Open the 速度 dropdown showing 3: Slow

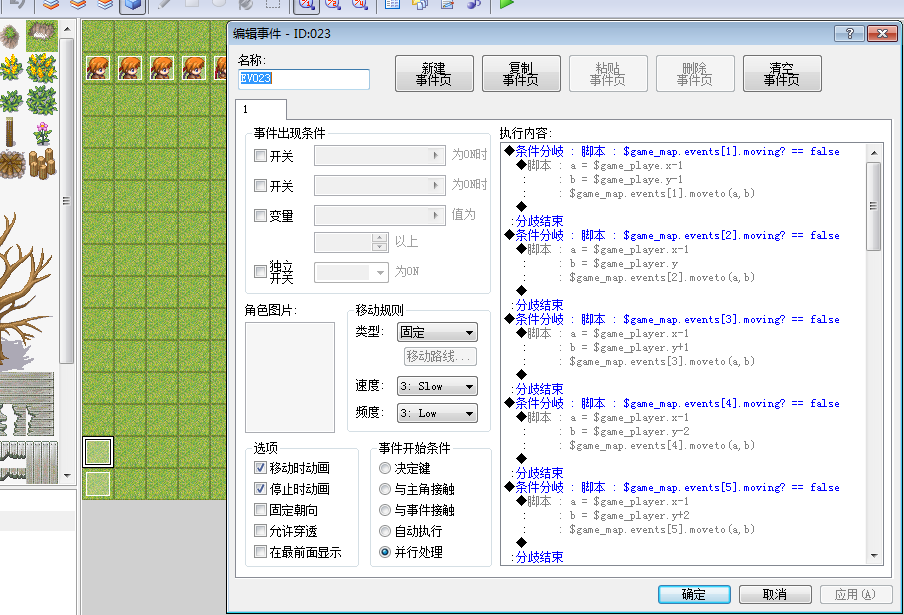pyautogui.click(x=437, y=386)
